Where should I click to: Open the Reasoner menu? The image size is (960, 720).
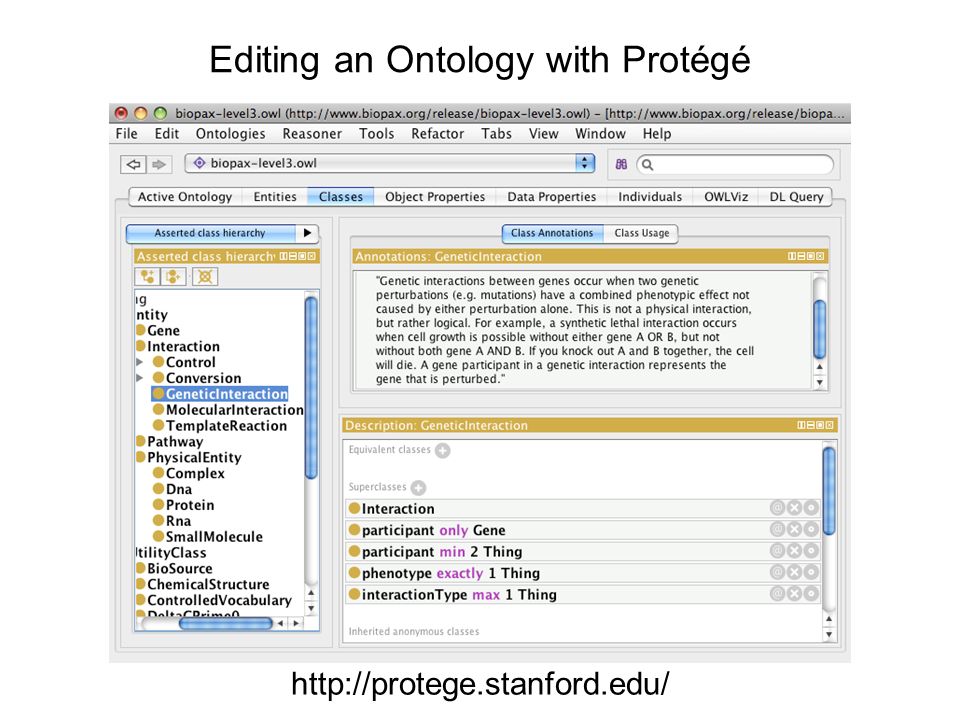click(x=312, y=133)
